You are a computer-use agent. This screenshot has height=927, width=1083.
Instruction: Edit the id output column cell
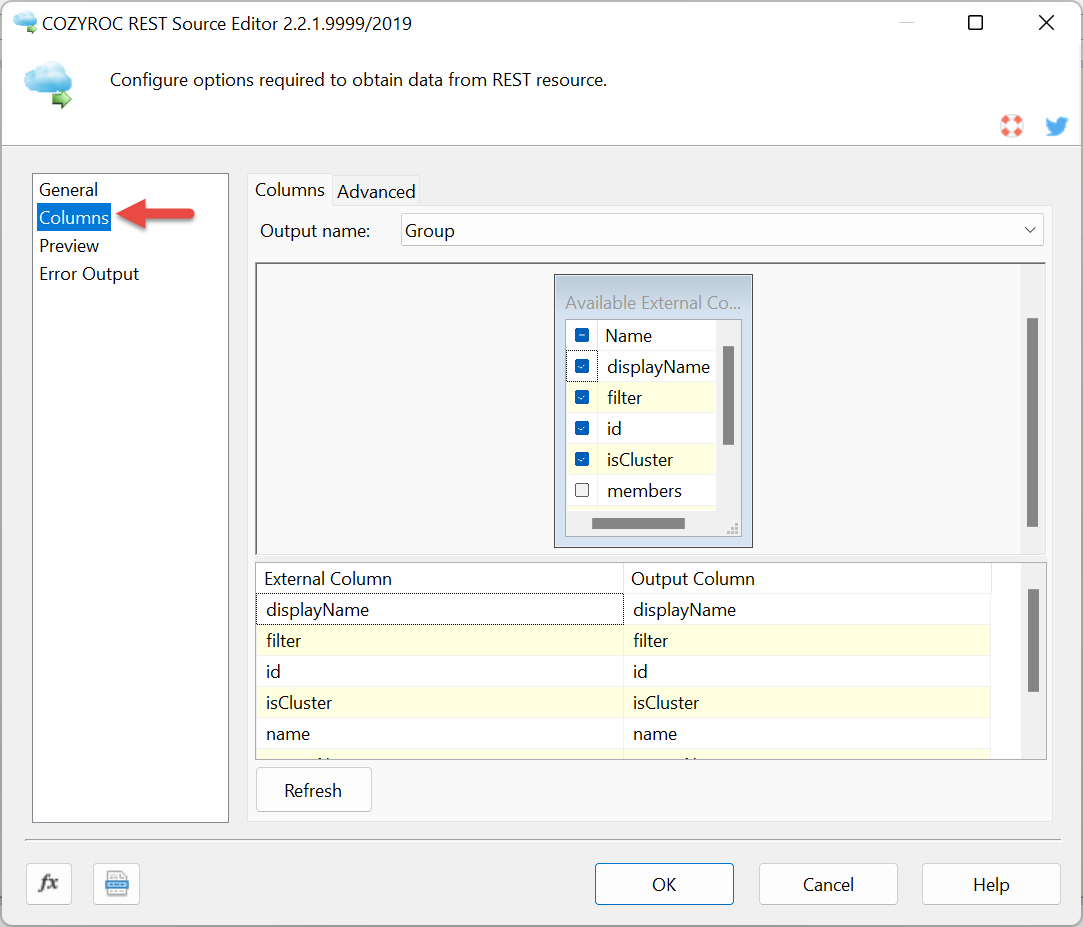coord(807,671)
